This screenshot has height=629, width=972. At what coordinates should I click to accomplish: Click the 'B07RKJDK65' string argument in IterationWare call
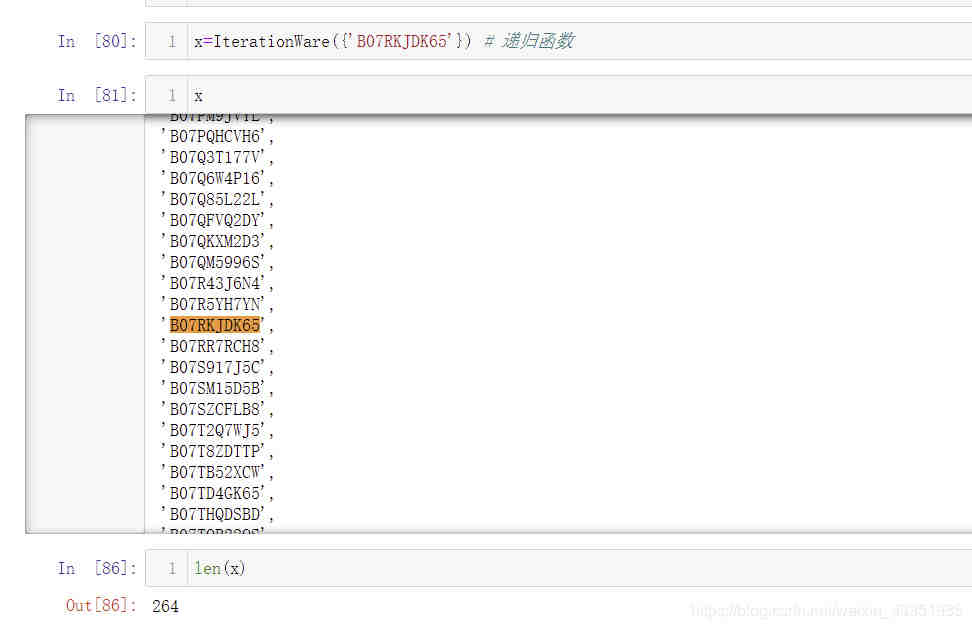tap(401, 41)
